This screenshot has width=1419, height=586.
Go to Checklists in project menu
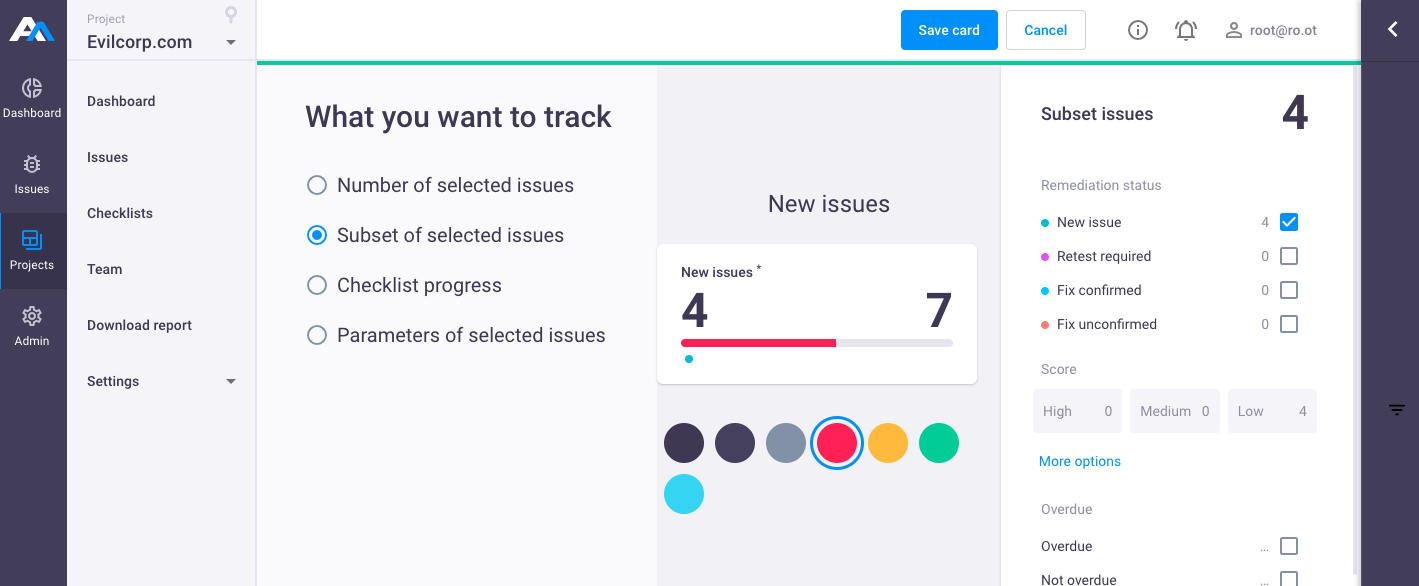[120, 213]
